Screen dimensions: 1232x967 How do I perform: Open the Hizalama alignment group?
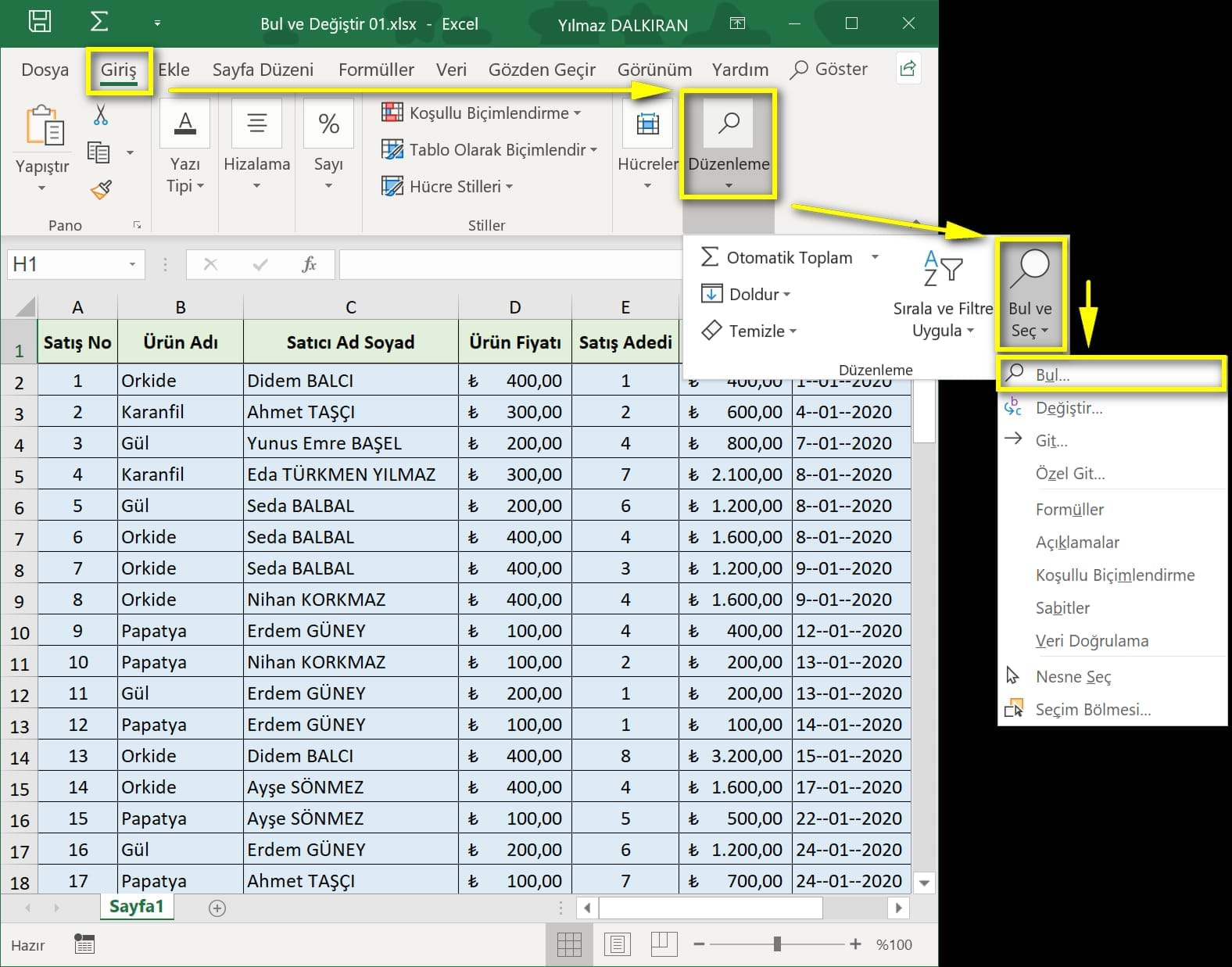coord(256,147)
